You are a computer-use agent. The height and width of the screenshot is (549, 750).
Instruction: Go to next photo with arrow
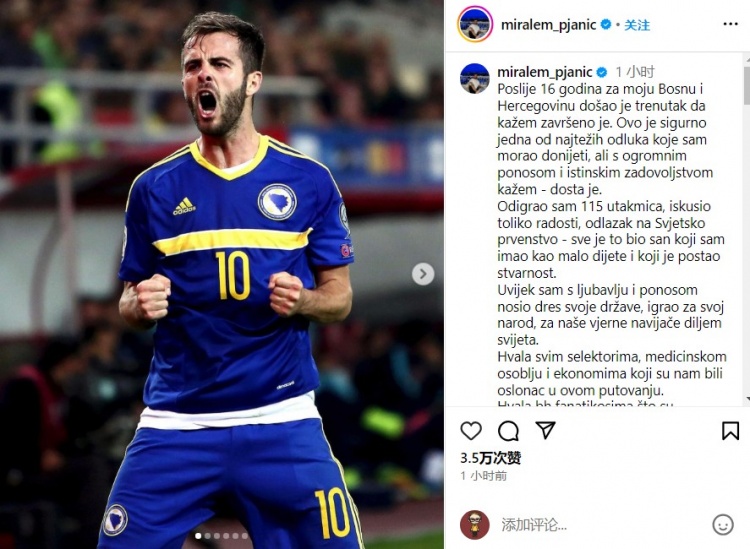[x=423, y=274]
